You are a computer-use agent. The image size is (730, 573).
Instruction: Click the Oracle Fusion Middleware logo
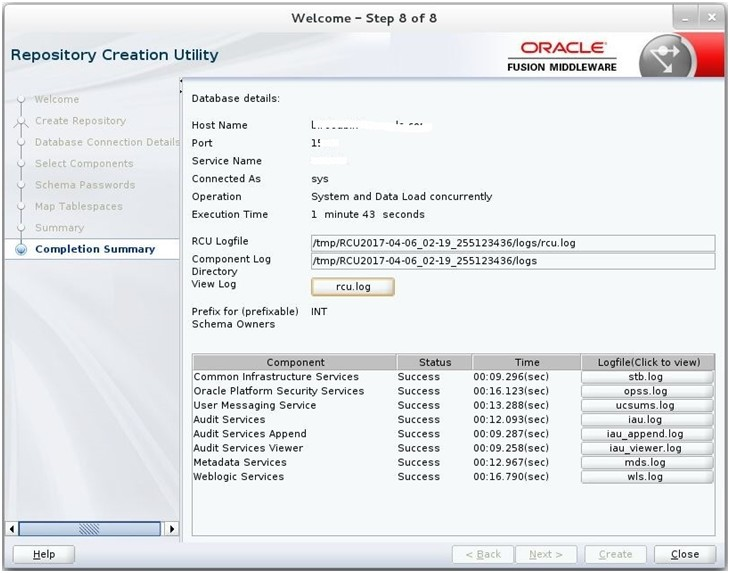(562, 57)
